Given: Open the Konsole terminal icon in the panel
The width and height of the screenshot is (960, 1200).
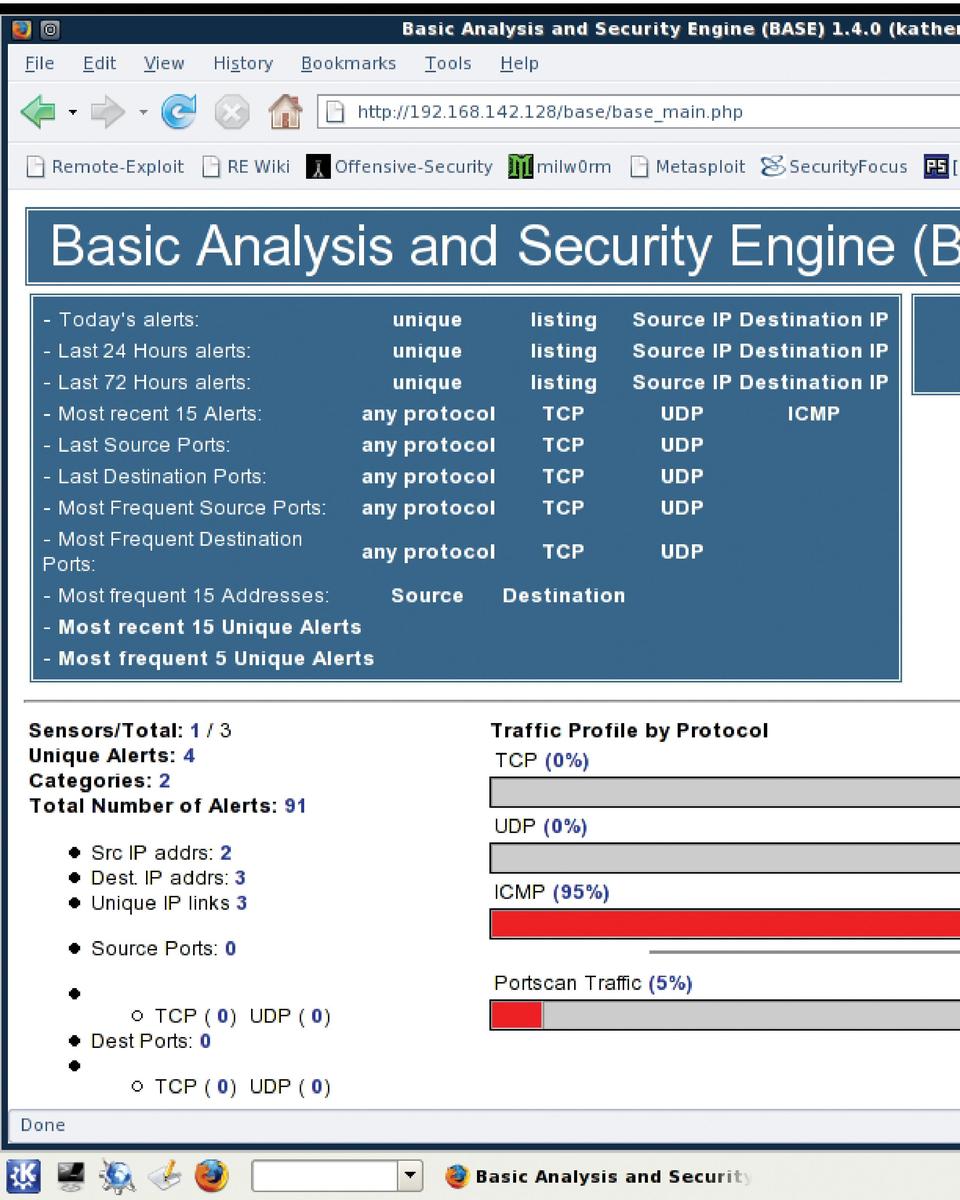Looking at the screenshot, I should (71, 1176).
